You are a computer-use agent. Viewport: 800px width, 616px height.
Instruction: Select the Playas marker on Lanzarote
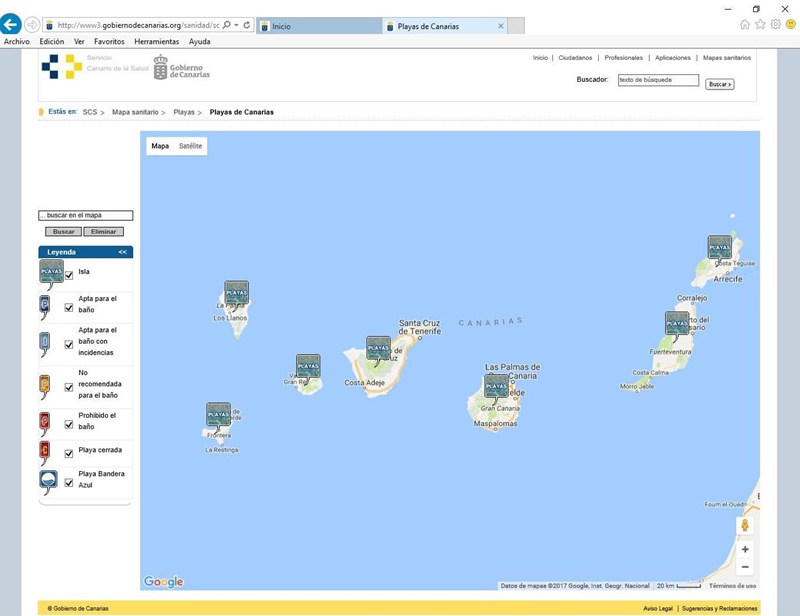point(719,246)
